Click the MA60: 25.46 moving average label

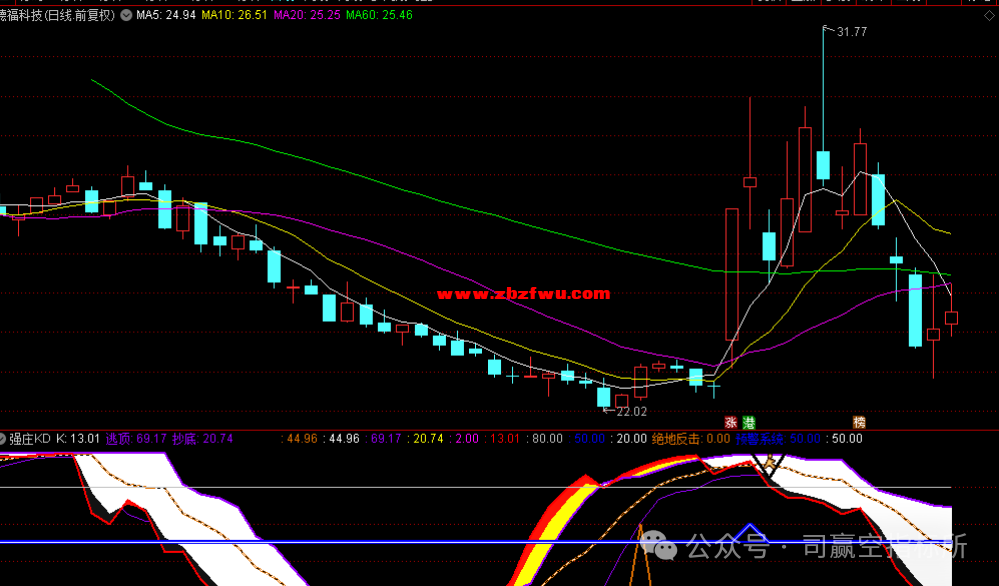[x=379, y=15]
